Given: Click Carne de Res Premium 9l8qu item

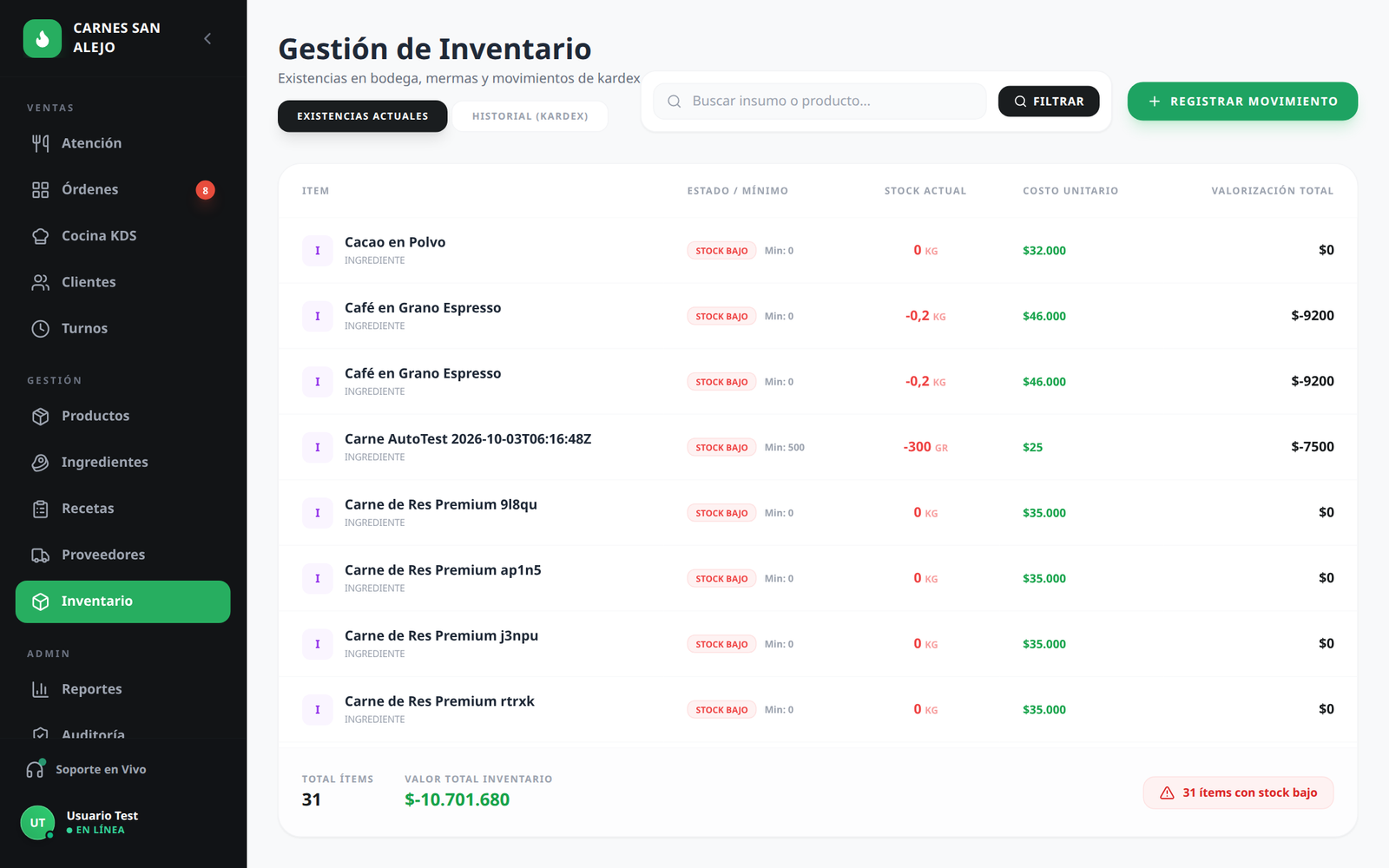Looking at the screenshot, I should click(x=441, y=504).
